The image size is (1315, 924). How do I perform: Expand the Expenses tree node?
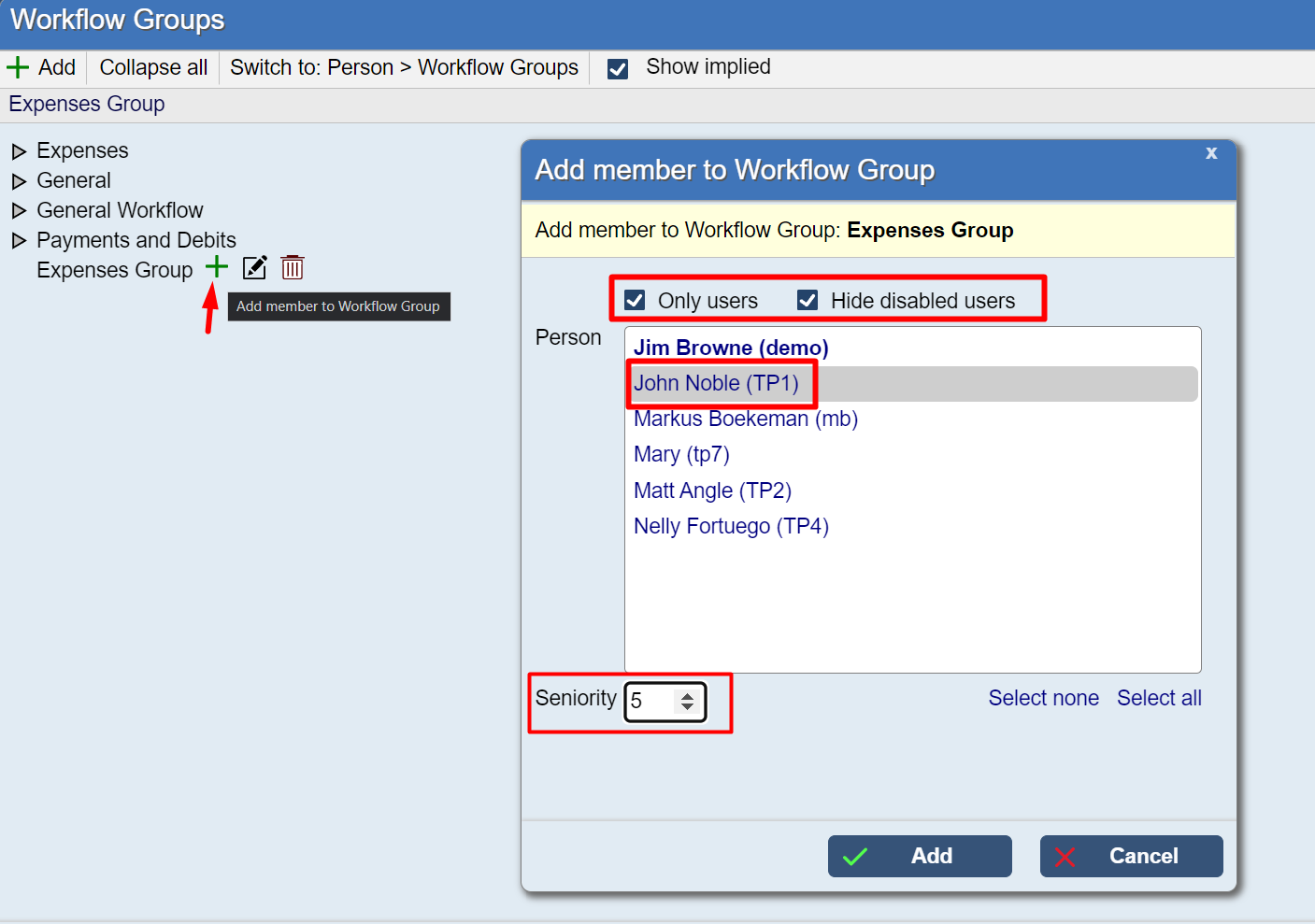tap(19, 151)
